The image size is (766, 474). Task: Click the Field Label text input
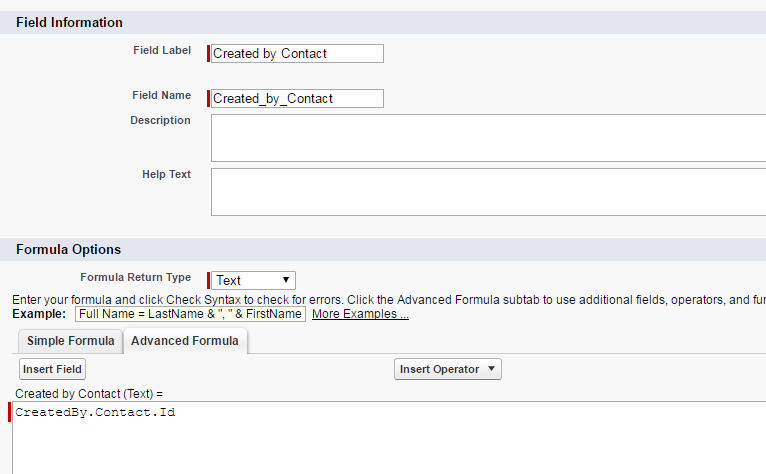tap(297, 54)
